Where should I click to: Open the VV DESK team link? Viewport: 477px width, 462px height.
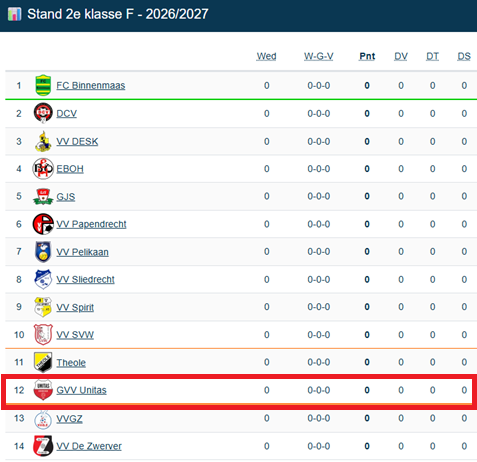point(77,141)
